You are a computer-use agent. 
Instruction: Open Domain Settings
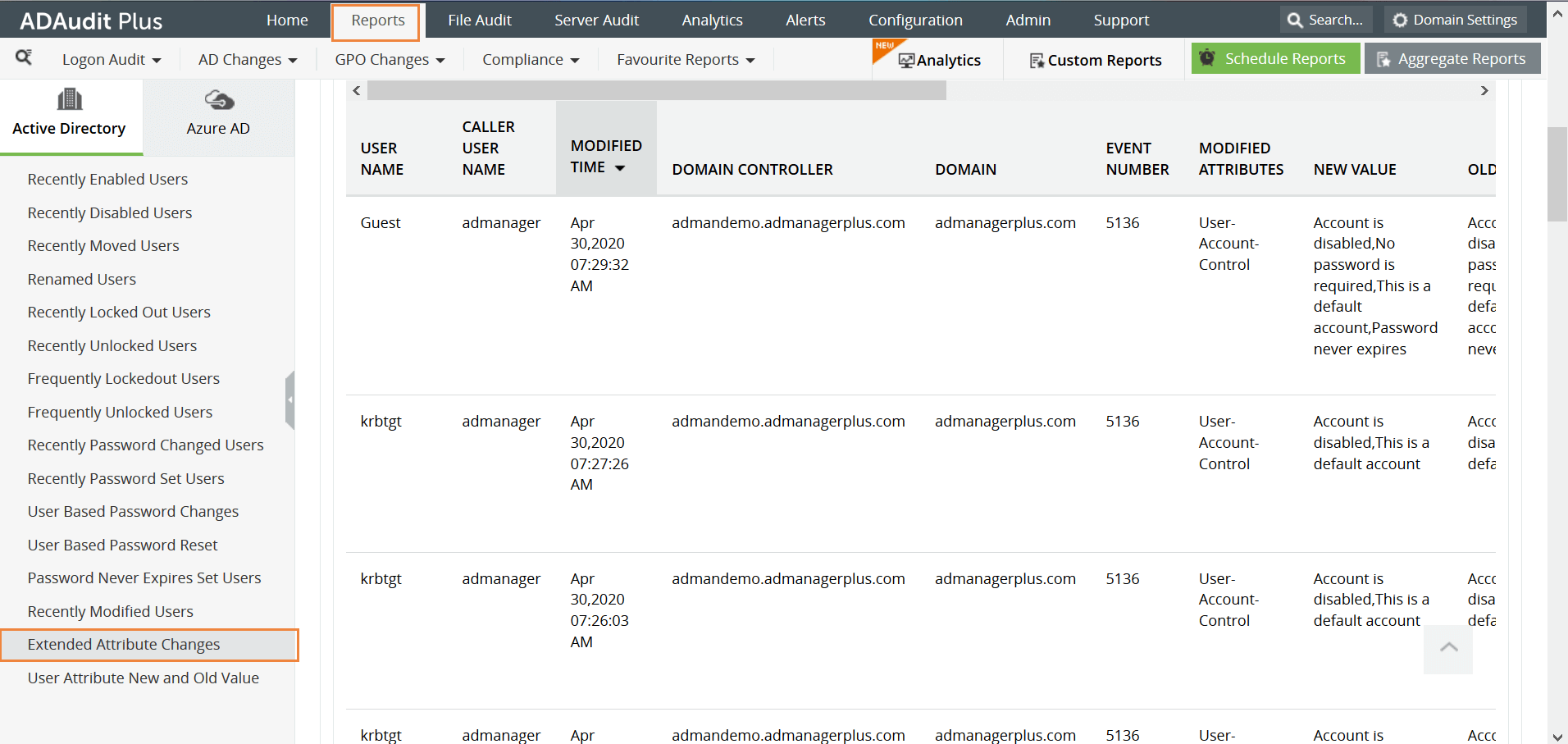point(1456,20)
